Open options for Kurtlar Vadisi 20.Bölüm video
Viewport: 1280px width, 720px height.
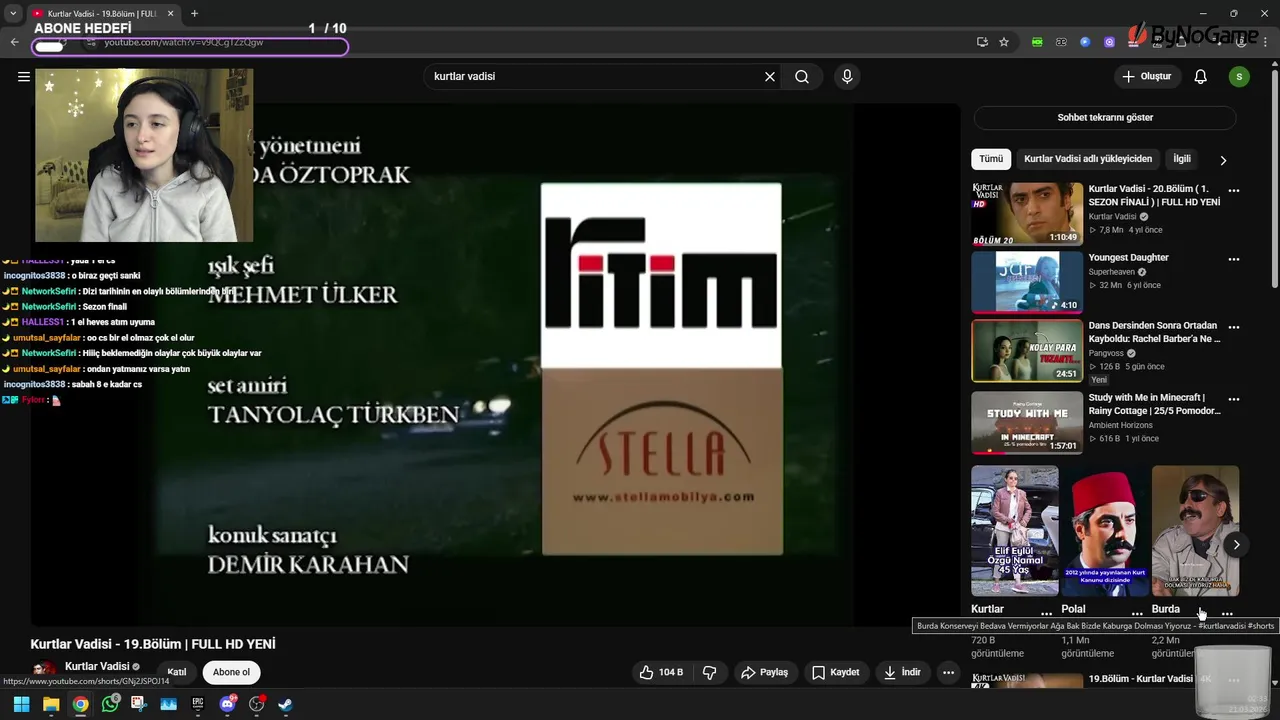(1234, 190)
